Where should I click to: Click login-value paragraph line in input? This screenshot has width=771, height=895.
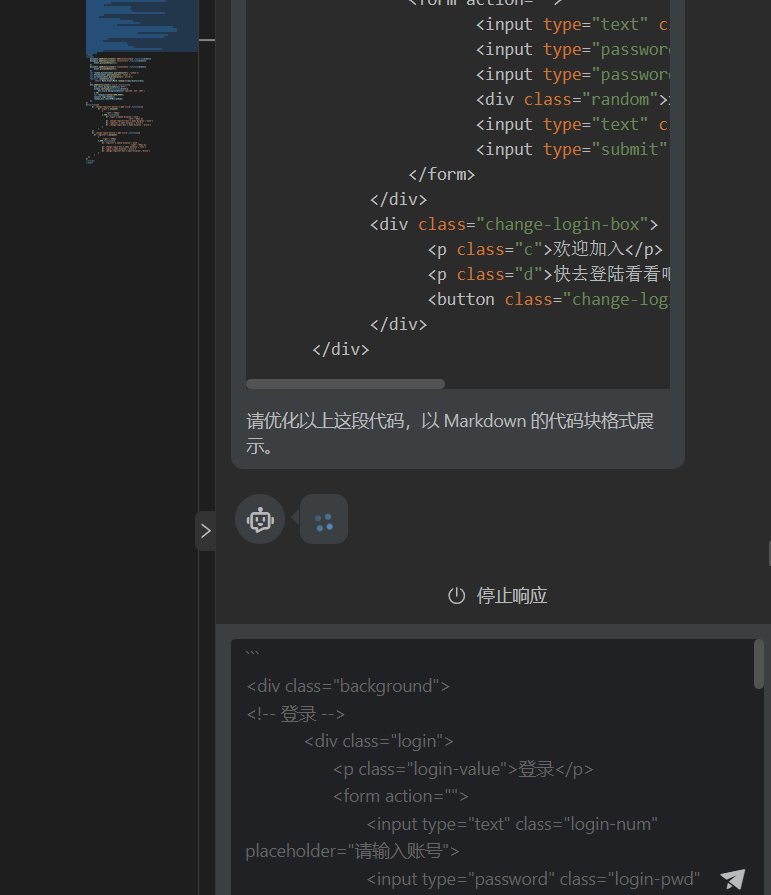[463, 769]
